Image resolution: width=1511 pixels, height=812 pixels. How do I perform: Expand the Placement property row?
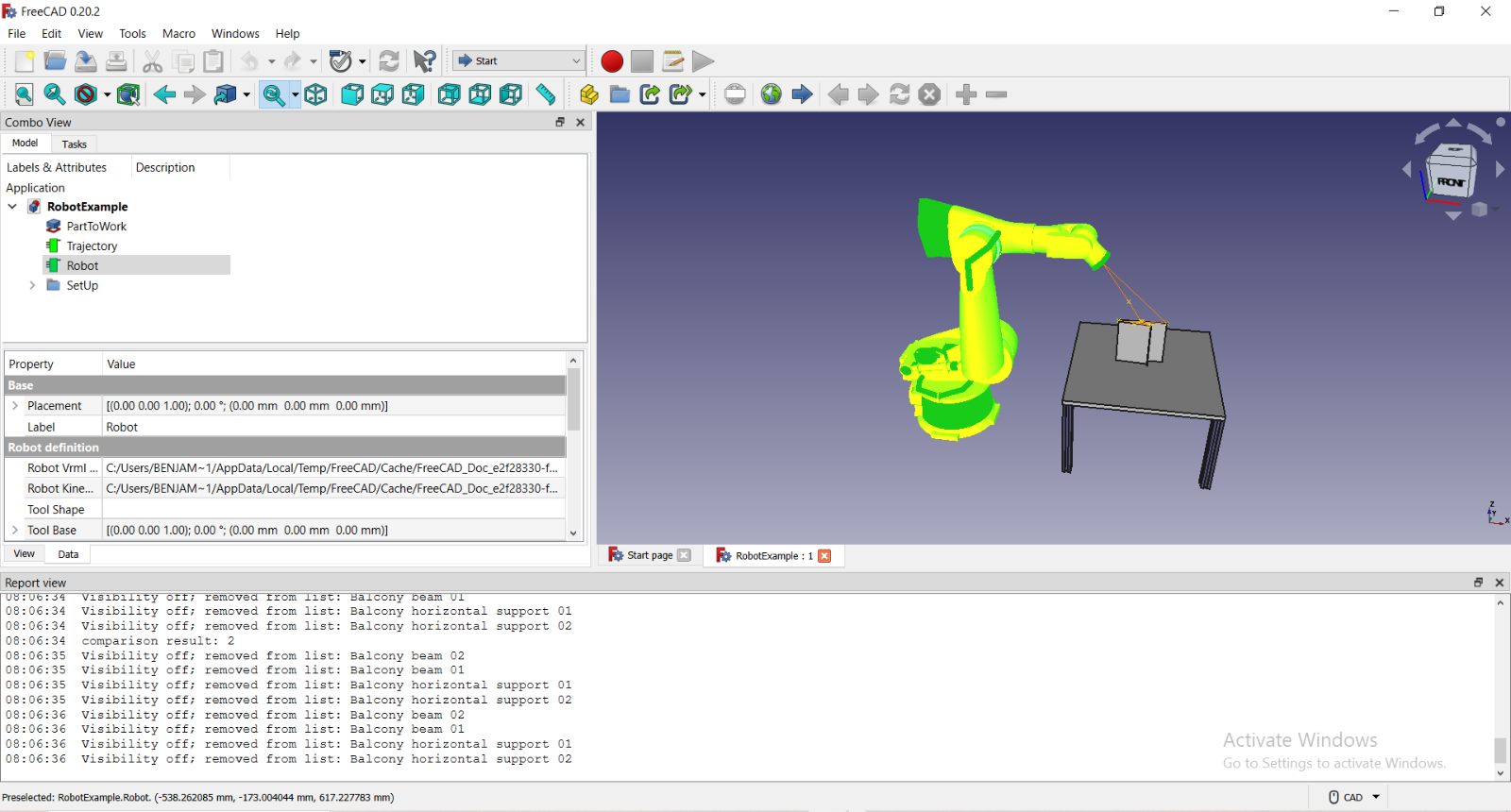15,406
